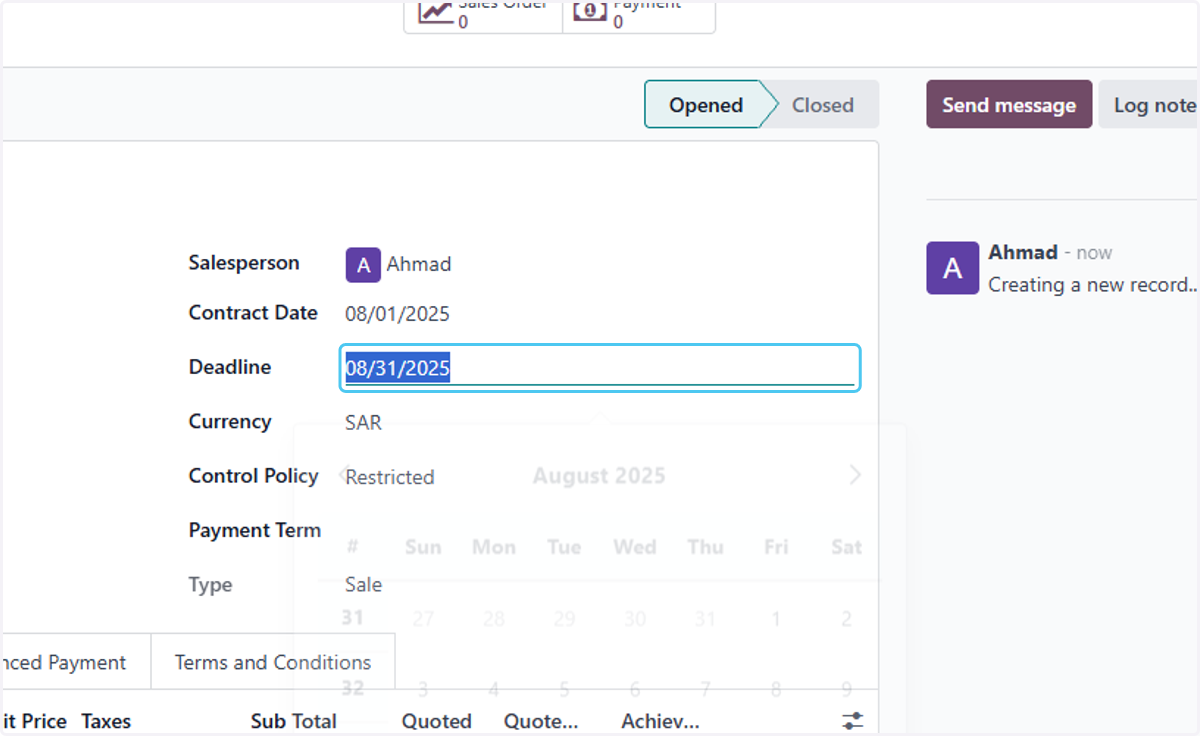Click Contract Date value 08/01/2025

[x=398, y=314]
